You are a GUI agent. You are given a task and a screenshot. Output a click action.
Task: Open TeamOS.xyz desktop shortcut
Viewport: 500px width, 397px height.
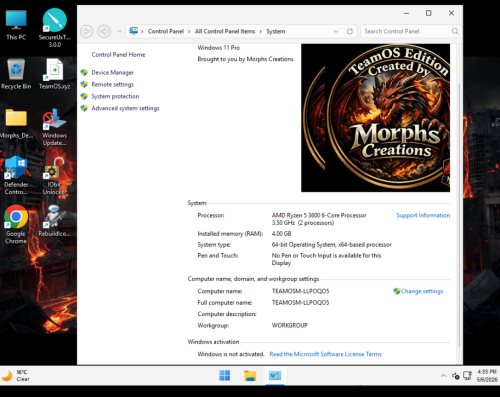click(x=54, y=74)
